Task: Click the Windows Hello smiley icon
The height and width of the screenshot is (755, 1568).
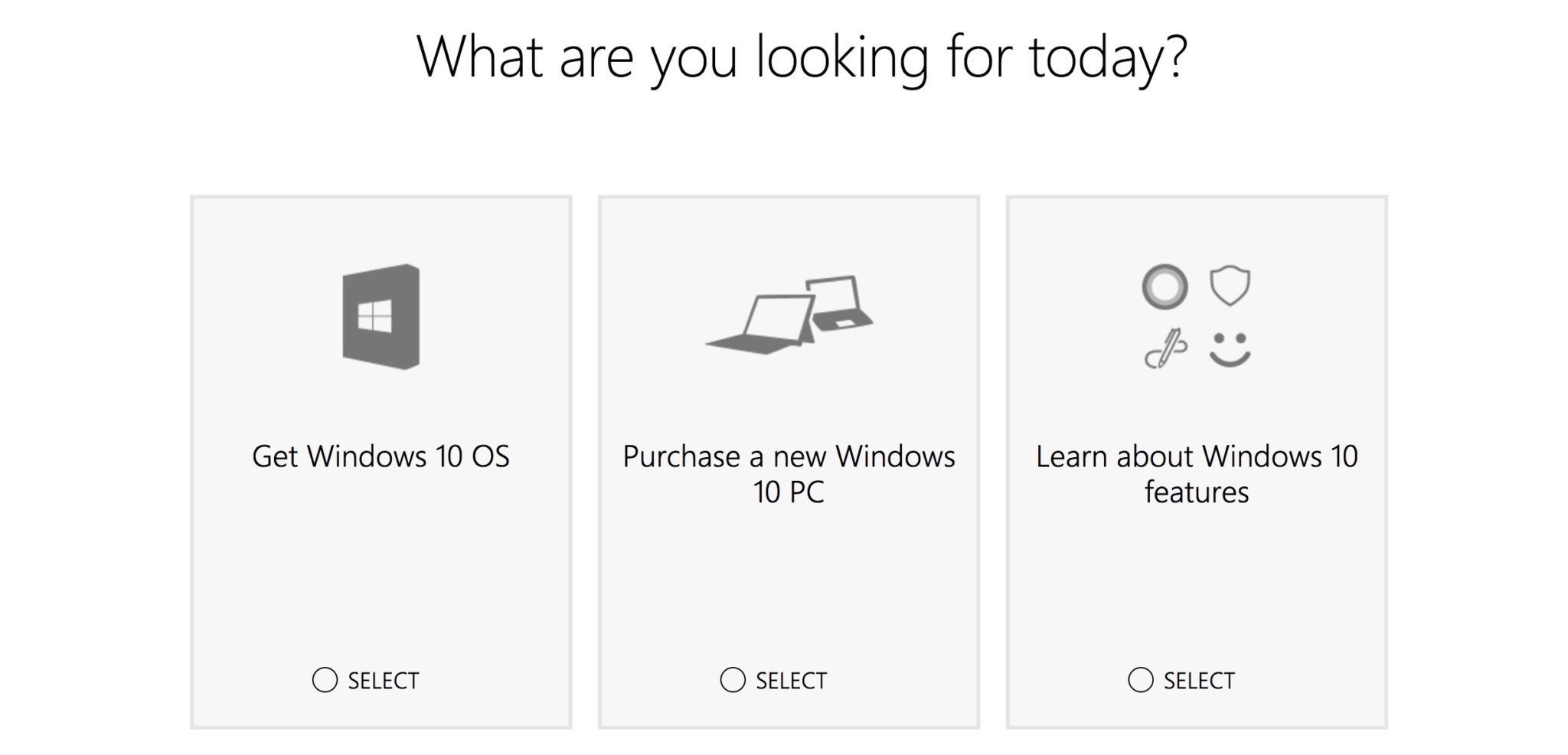Action: click(1230, 349)
